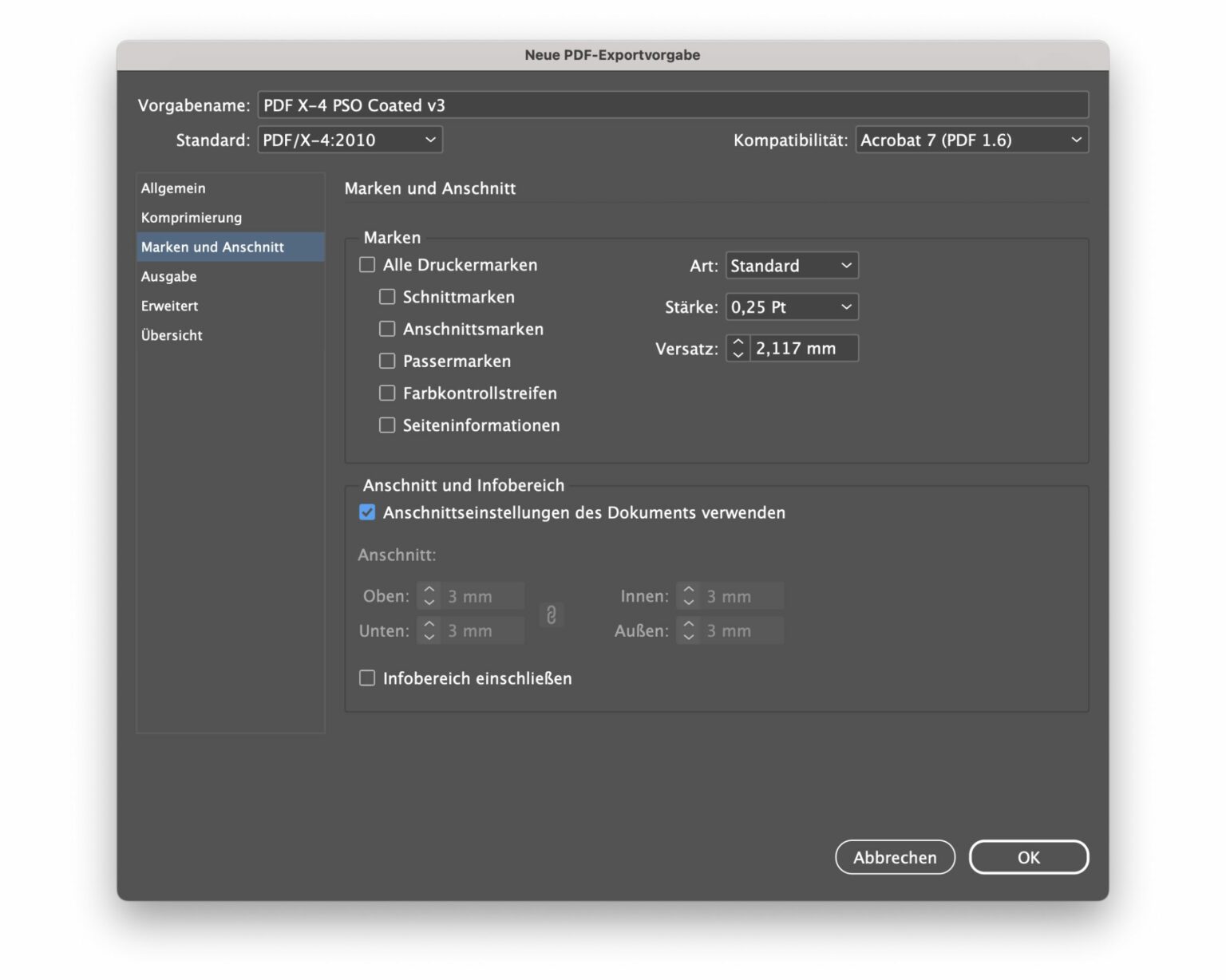Open the Stärke 0,25 Pt dropdown
Screen dimensions: 1226x980
pyautogui.click(x=792, y=307)
